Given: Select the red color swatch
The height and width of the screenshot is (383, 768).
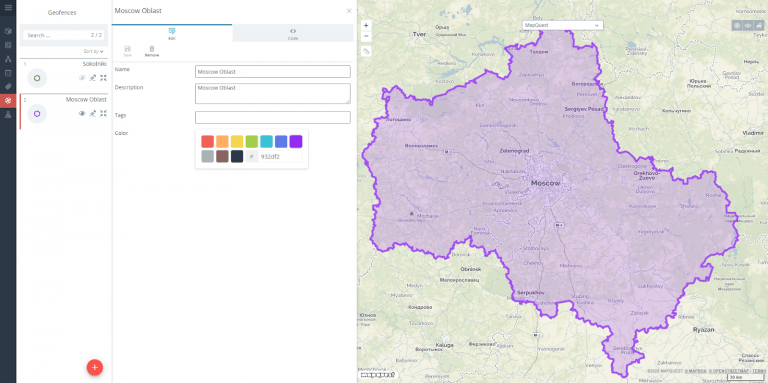Looking at the screenshot, I should coord(207,142).
